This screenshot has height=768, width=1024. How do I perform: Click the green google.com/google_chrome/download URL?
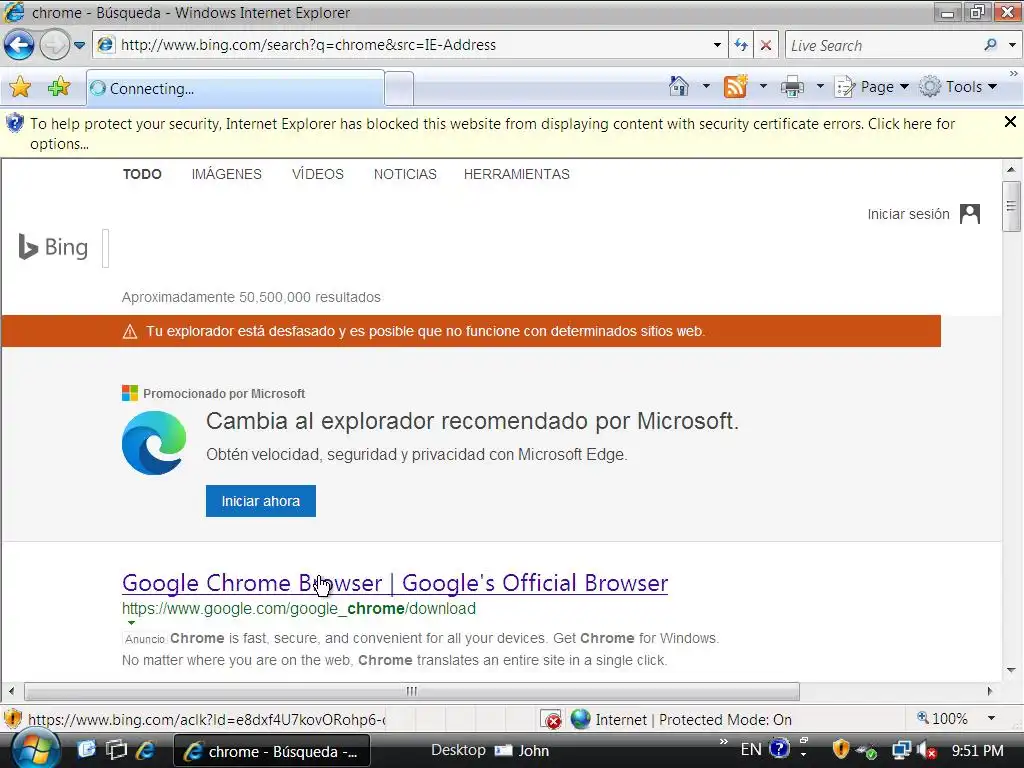(298, 609)
